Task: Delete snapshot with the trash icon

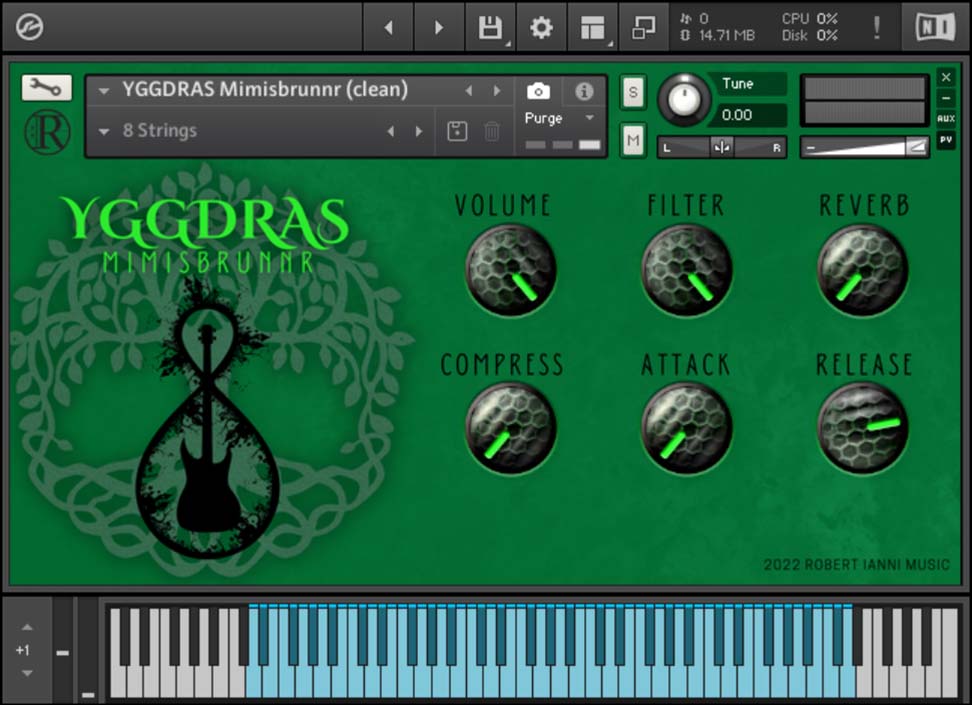Action: [x=492, y=131]
